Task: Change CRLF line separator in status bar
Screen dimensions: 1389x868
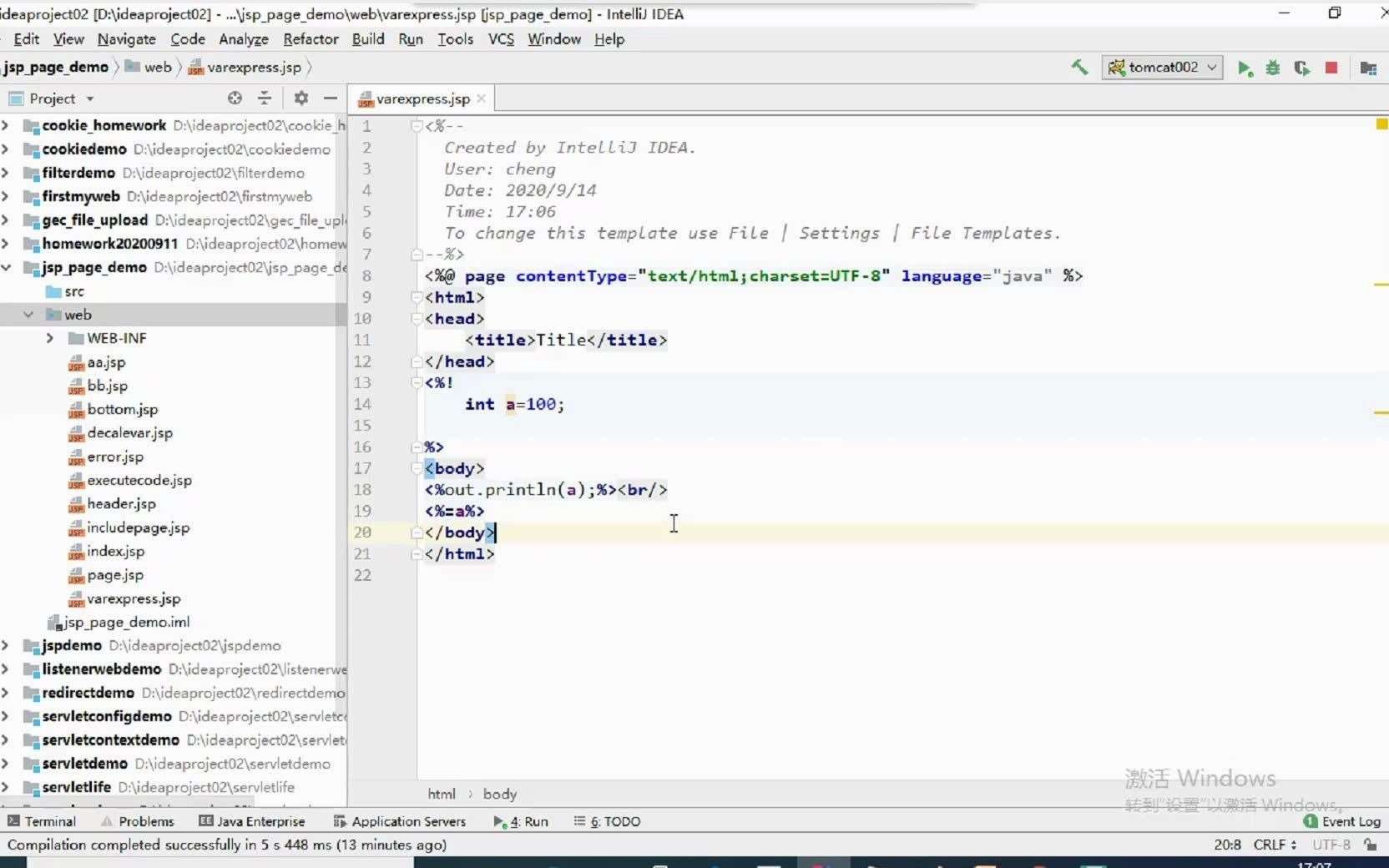Action: 1275,845
